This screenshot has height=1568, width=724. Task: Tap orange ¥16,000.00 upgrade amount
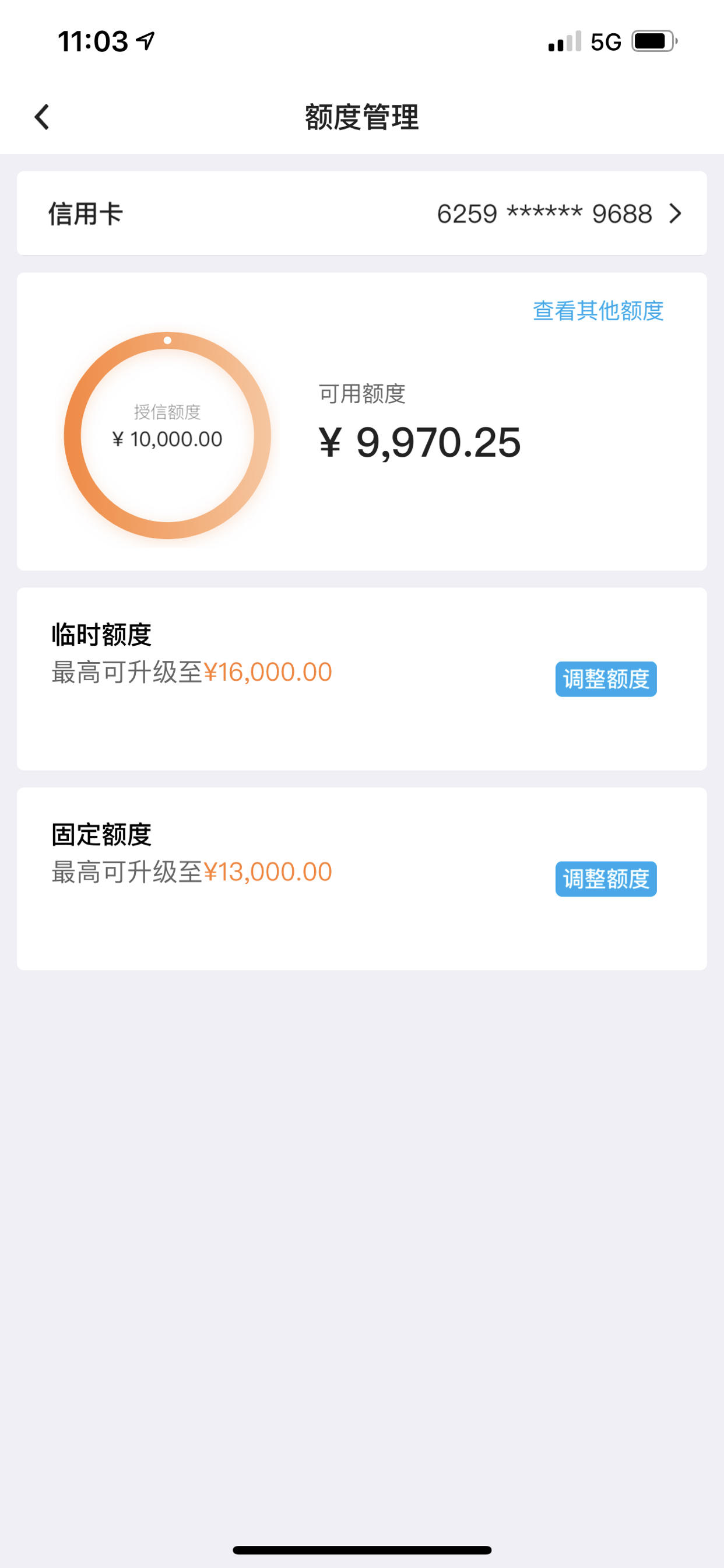[x=268, y=672]
